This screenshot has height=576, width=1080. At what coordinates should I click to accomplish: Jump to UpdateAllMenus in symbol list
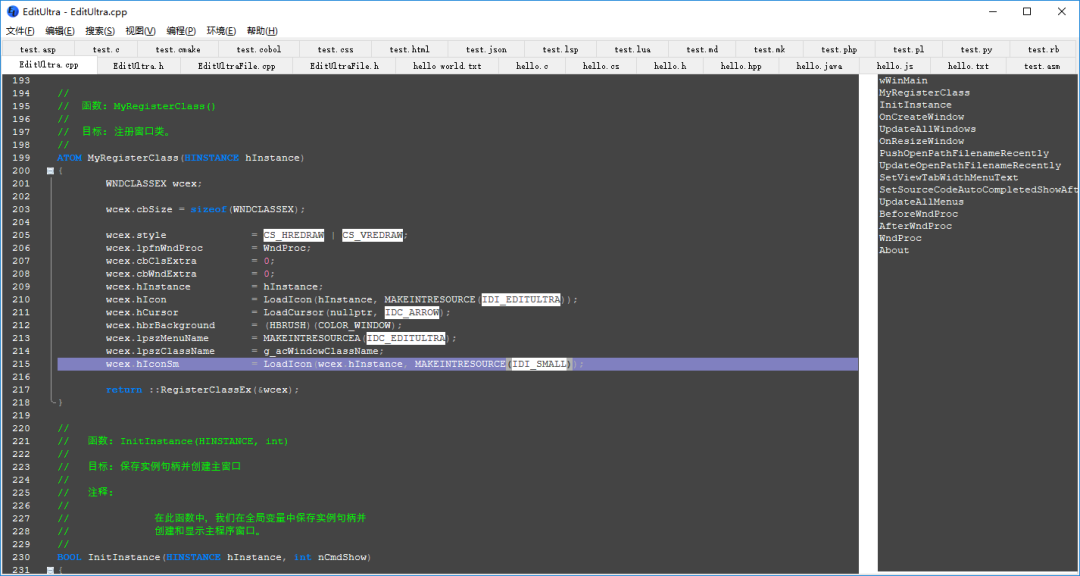coord(922,202)
